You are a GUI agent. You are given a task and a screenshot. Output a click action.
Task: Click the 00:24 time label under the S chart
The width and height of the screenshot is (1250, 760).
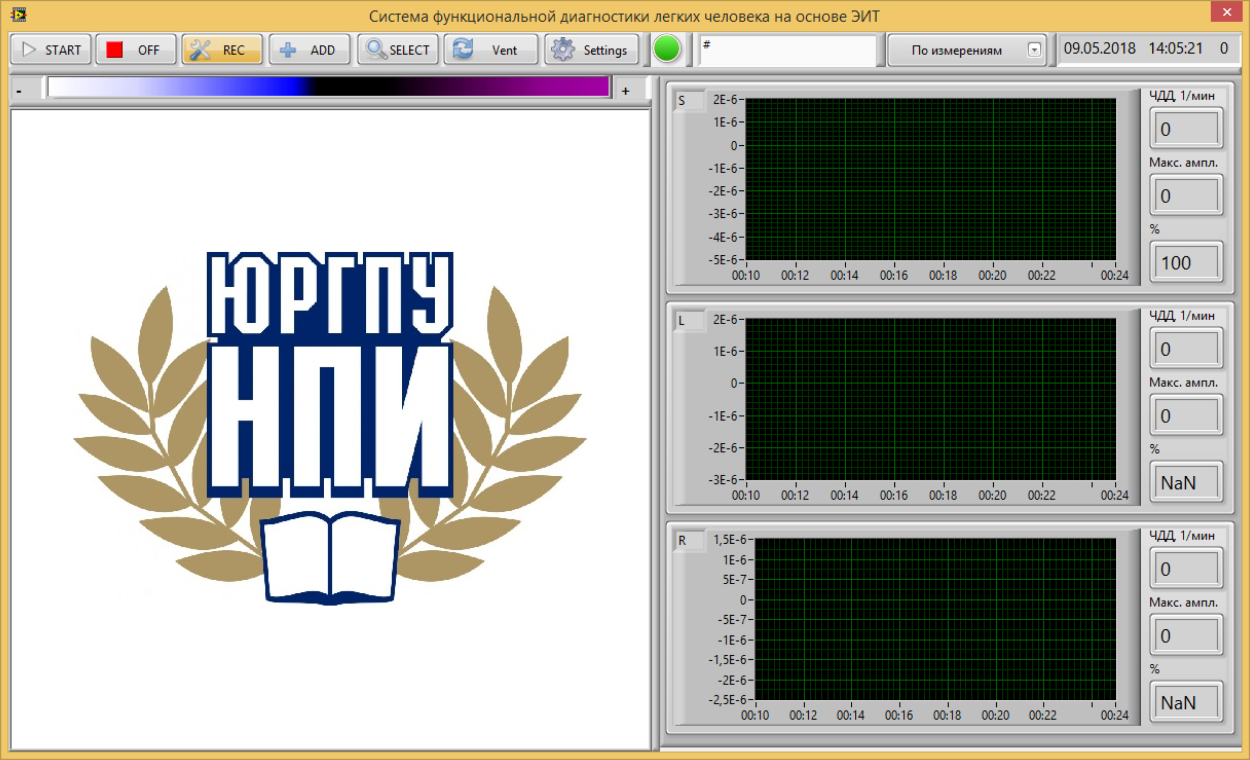click(x=1115, y=275)
